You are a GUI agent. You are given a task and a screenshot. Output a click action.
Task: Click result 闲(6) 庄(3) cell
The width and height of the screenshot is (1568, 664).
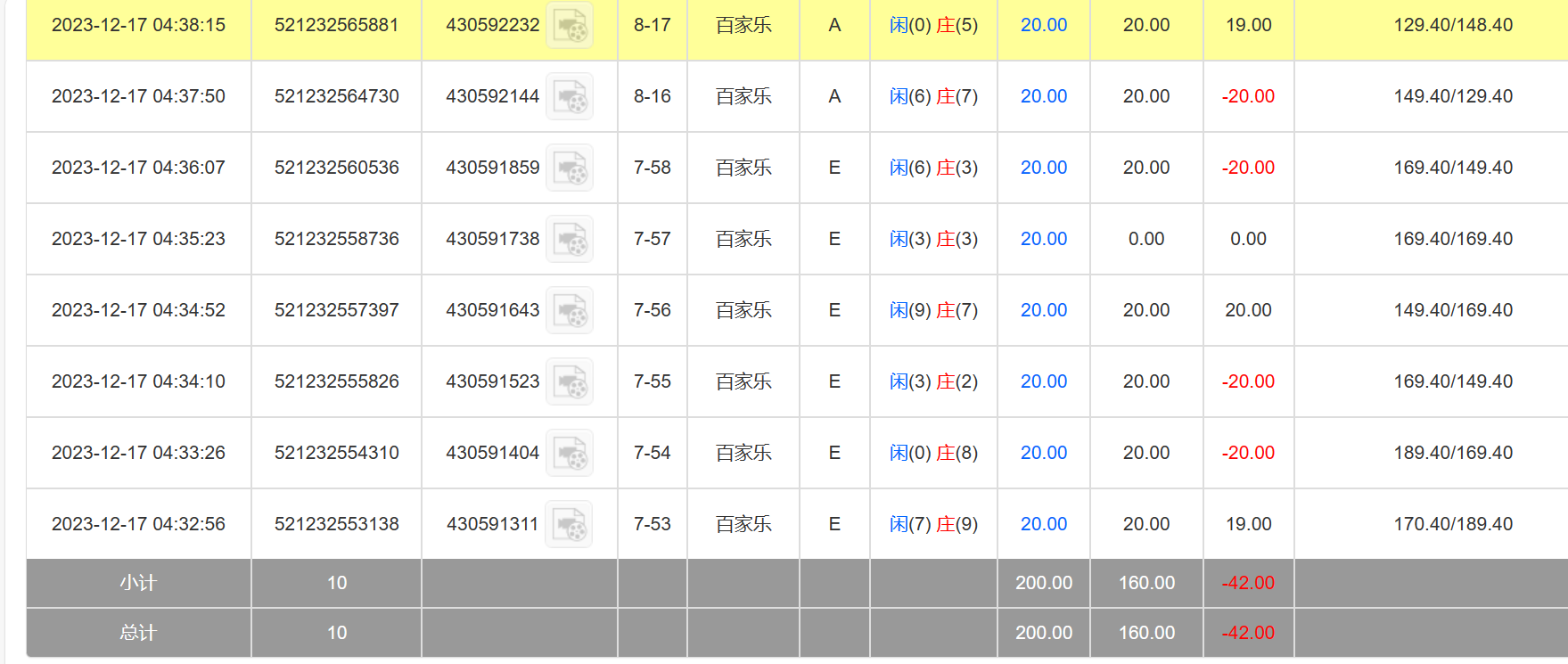point(933,168)
